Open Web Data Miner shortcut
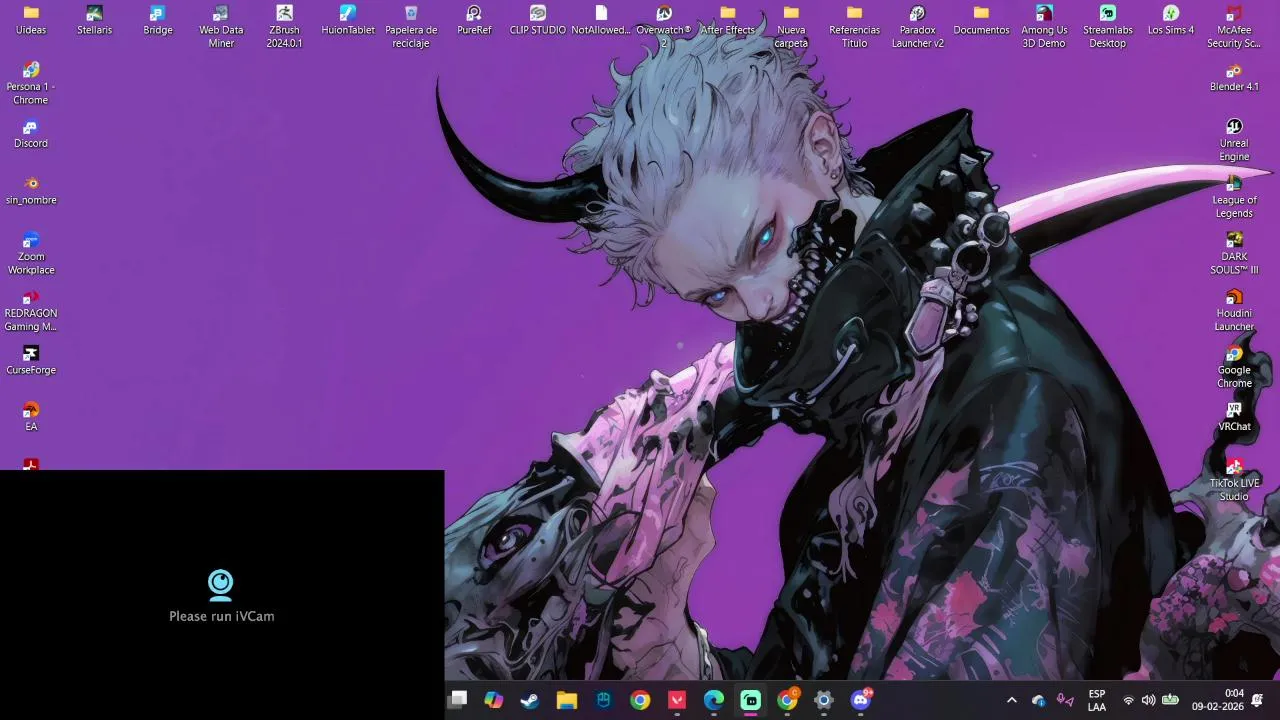This screenshot has width=1280, height=720. (221, 26)
